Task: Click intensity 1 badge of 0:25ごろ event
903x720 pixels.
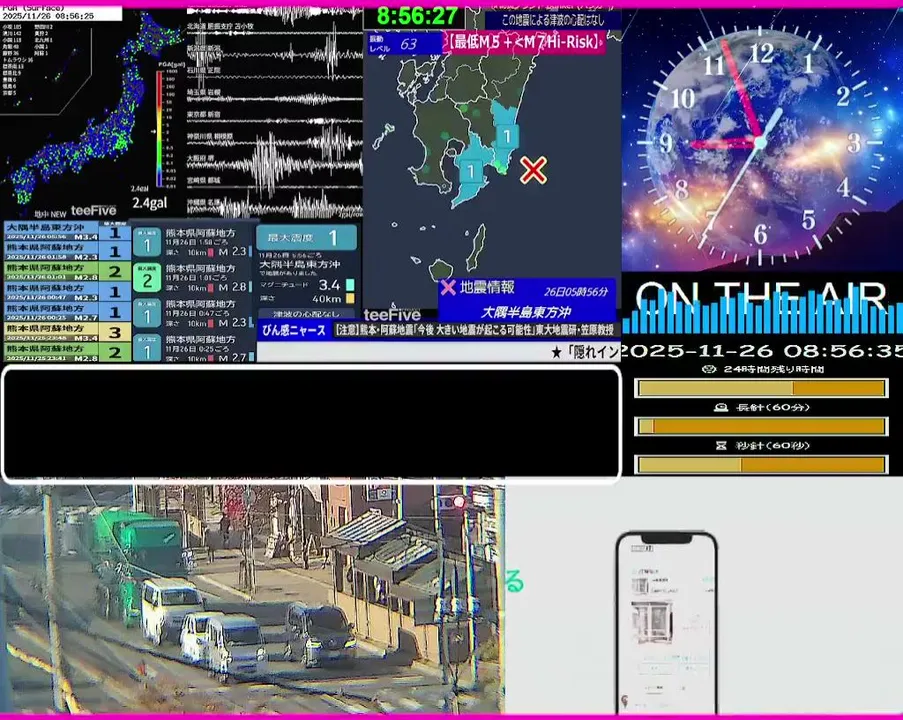Action: click(x=147, y=348)
